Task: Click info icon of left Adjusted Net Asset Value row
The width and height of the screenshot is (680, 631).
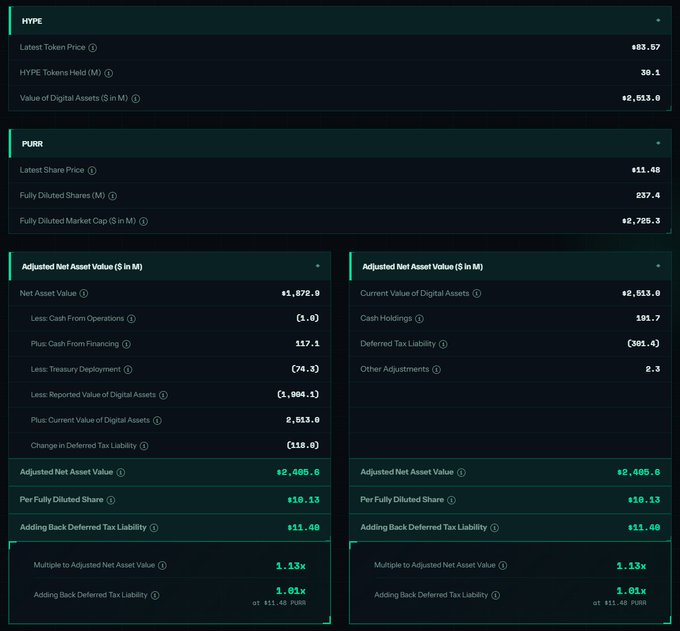Action: tap(121, 472)
